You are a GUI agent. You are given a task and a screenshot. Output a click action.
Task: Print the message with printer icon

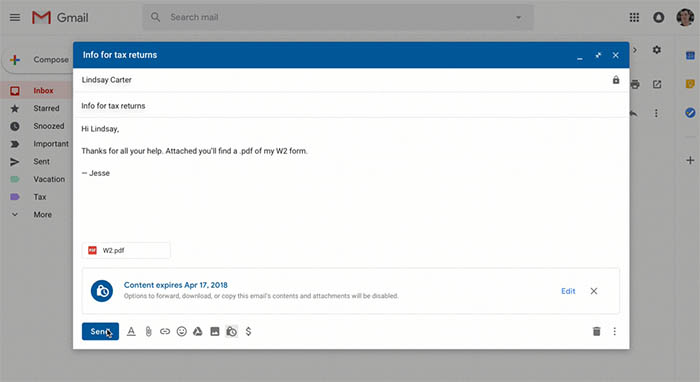[x=635, y=84]
